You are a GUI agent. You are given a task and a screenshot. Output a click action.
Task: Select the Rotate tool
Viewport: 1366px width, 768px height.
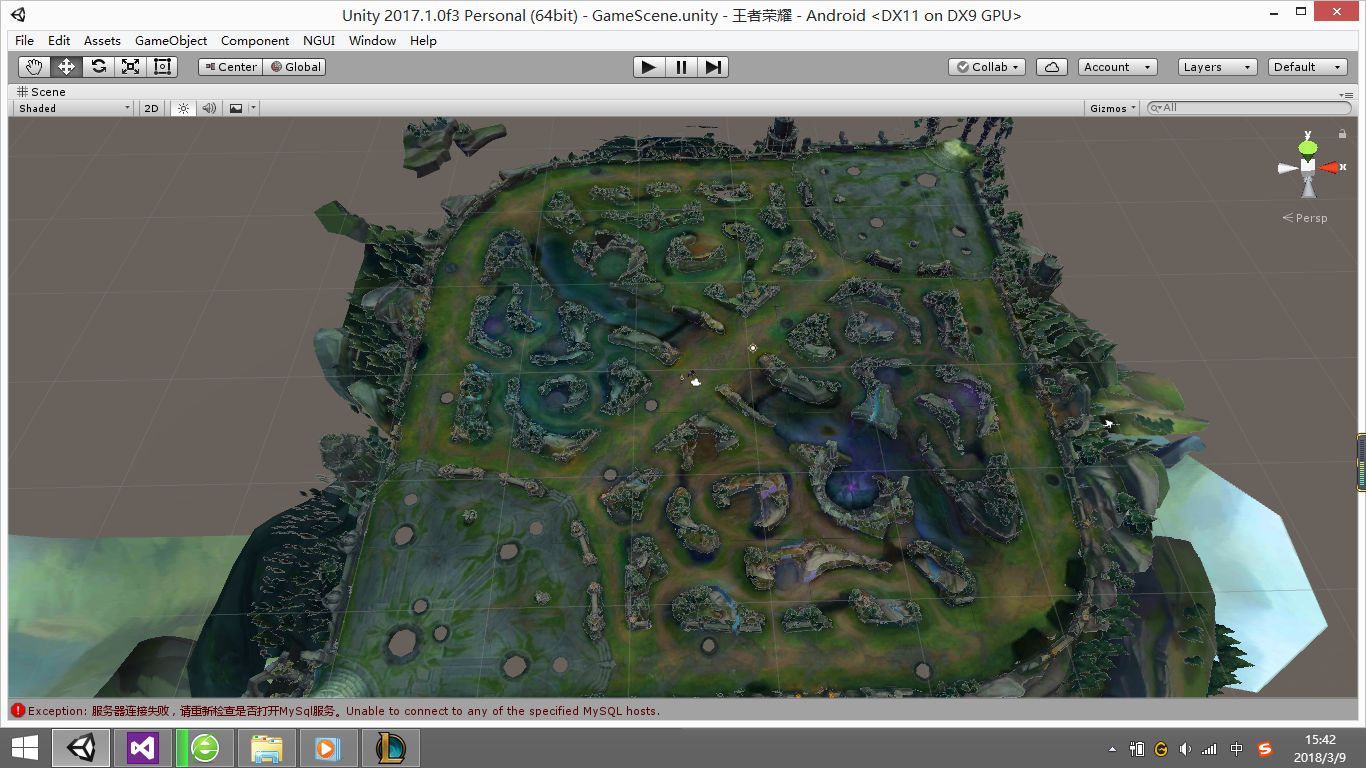tap(98, 67)
